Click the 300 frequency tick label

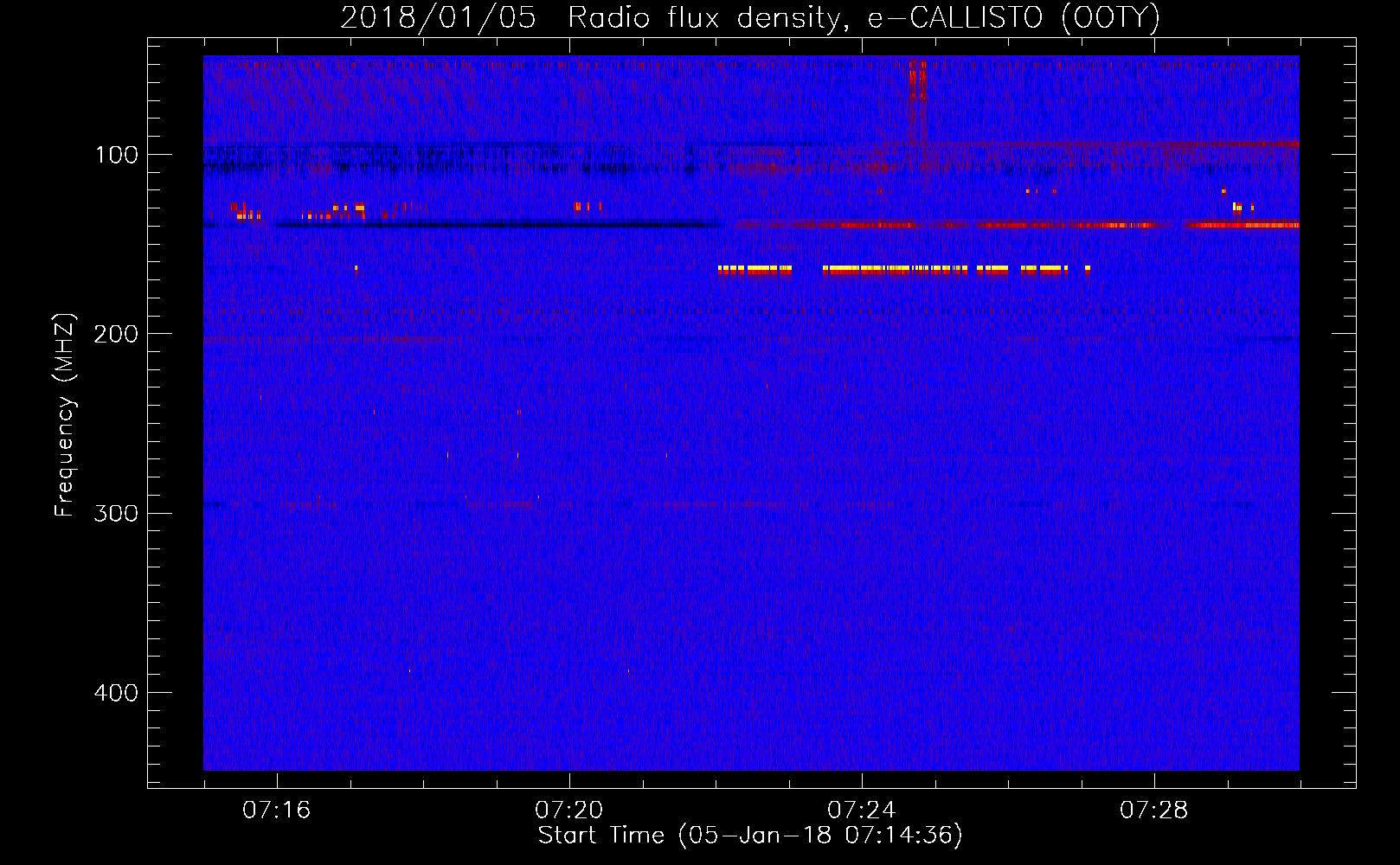pyautogui.click(x=116, y=513)
